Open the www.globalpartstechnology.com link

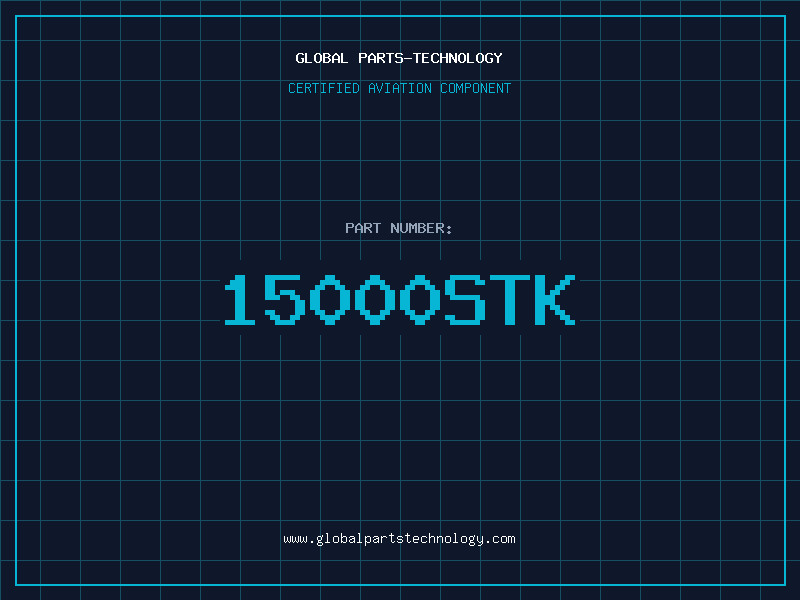[x=399, y=539]
